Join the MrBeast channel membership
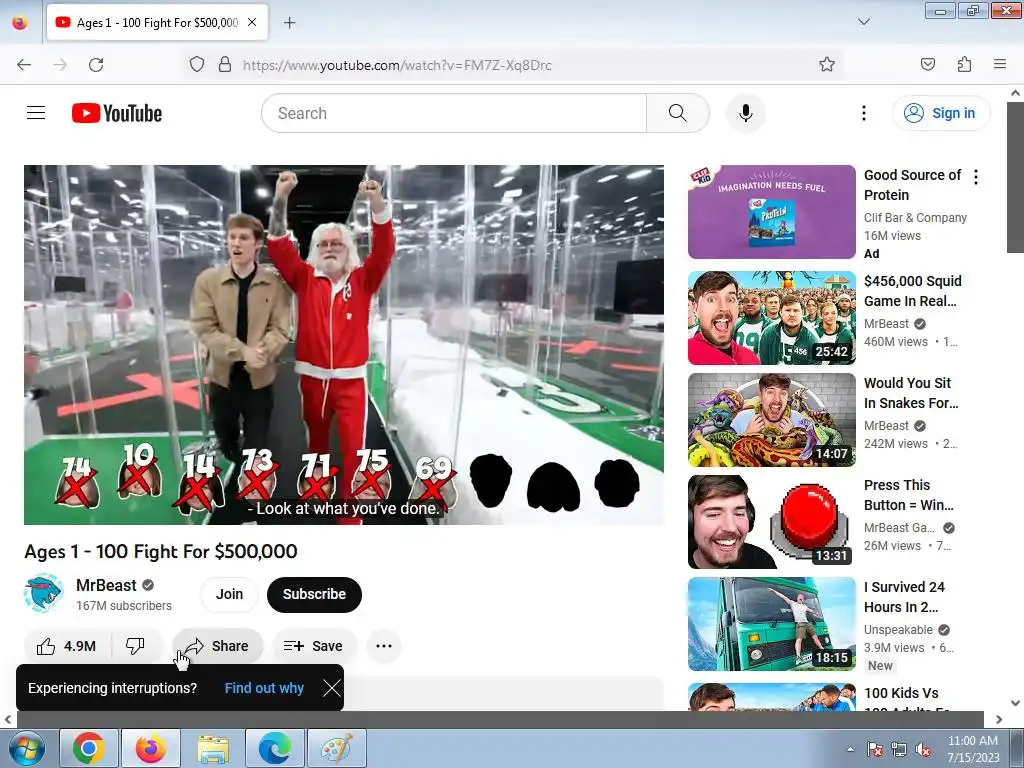Image resolution: width=1024 pixels, height=768 pixels. coord(229,594)
